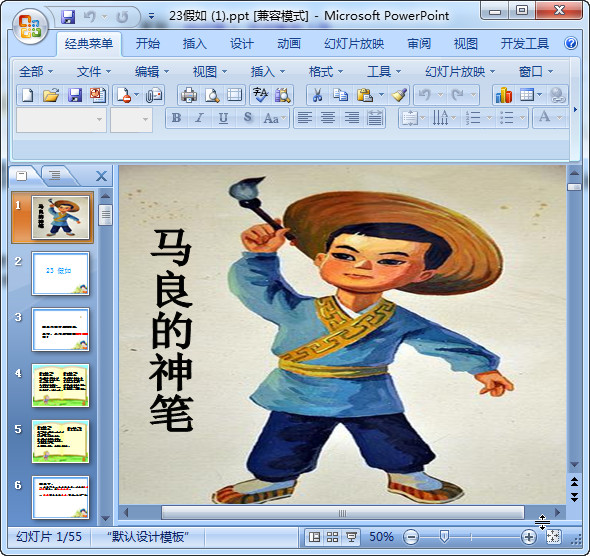The height and width of the screenshot is (556, 590).
Task: Align text left
Action: (x=305, y=118)
